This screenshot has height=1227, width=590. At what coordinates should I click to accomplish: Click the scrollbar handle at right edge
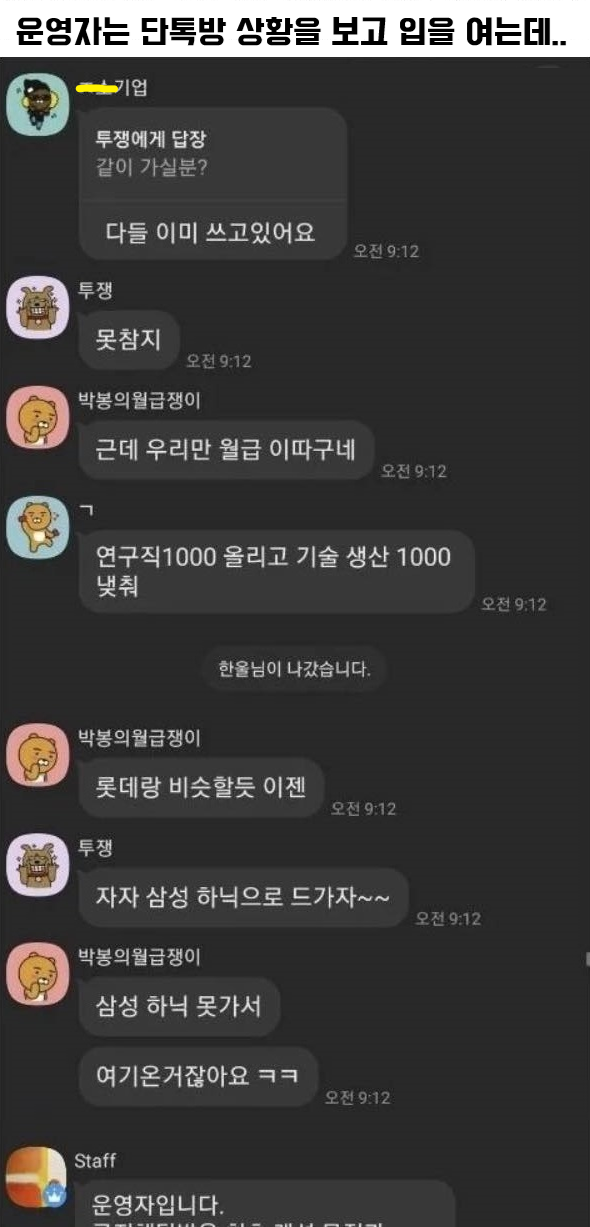pyautogui.click(x=587, y=958)
